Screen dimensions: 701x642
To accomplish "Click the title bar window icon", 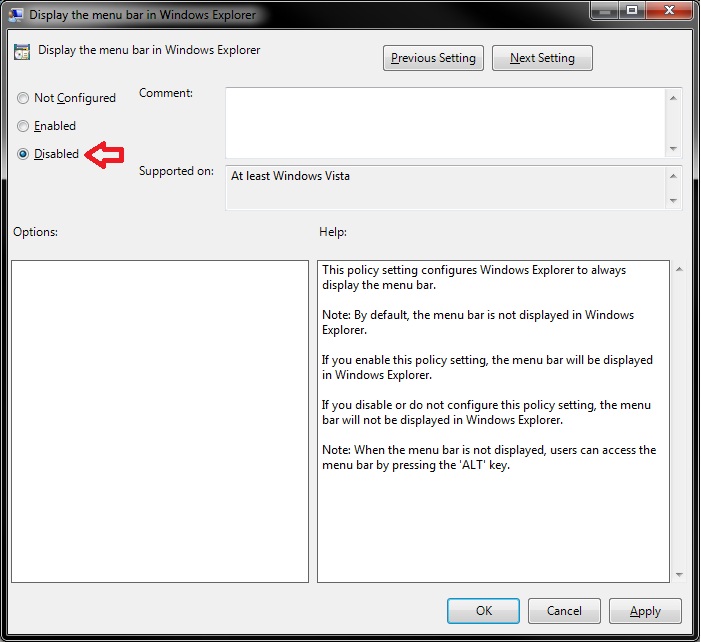I will click(x=16, y=15).
